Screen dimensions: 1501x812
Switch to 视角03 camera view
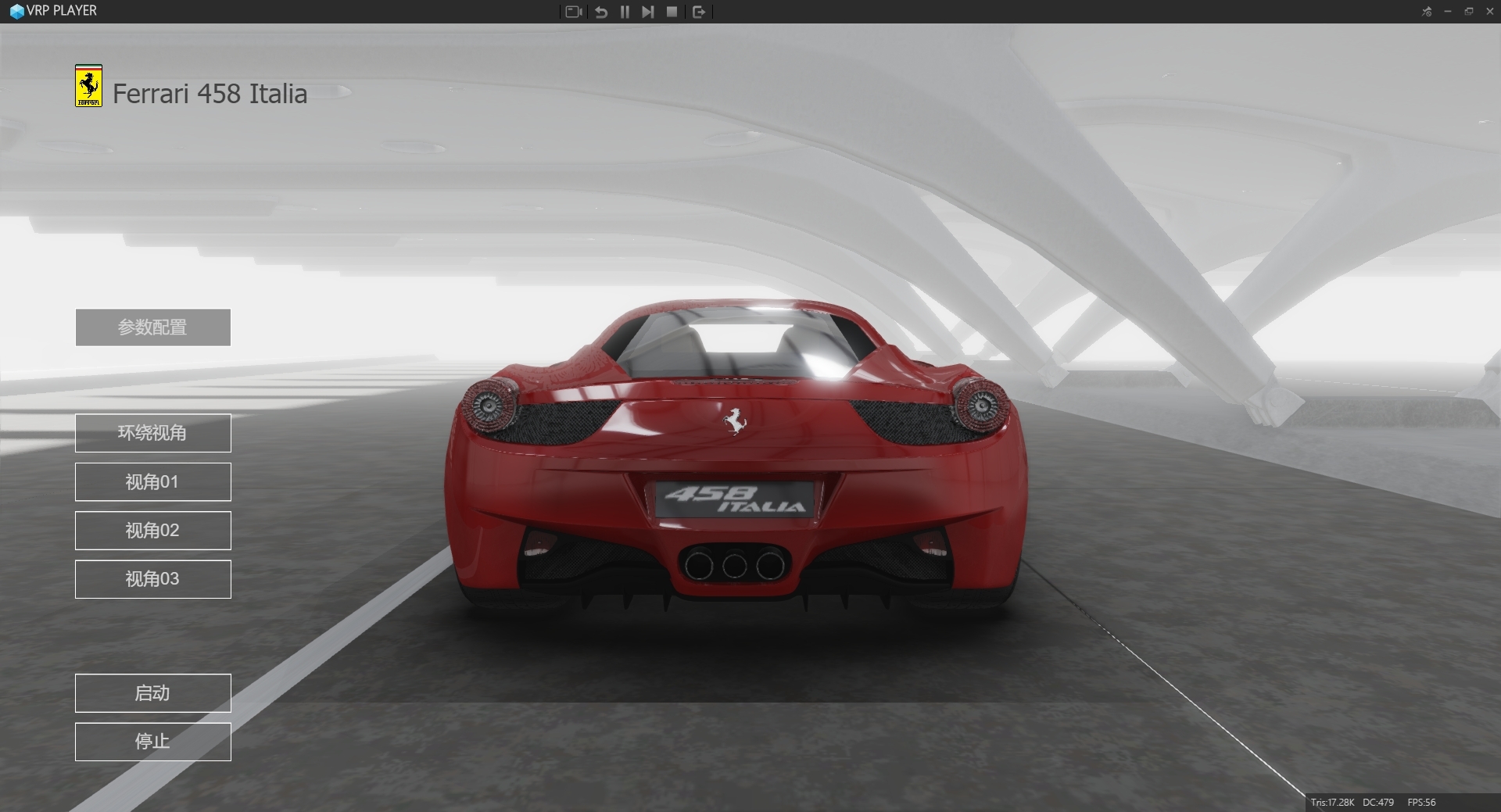click(x=153, y=579)
